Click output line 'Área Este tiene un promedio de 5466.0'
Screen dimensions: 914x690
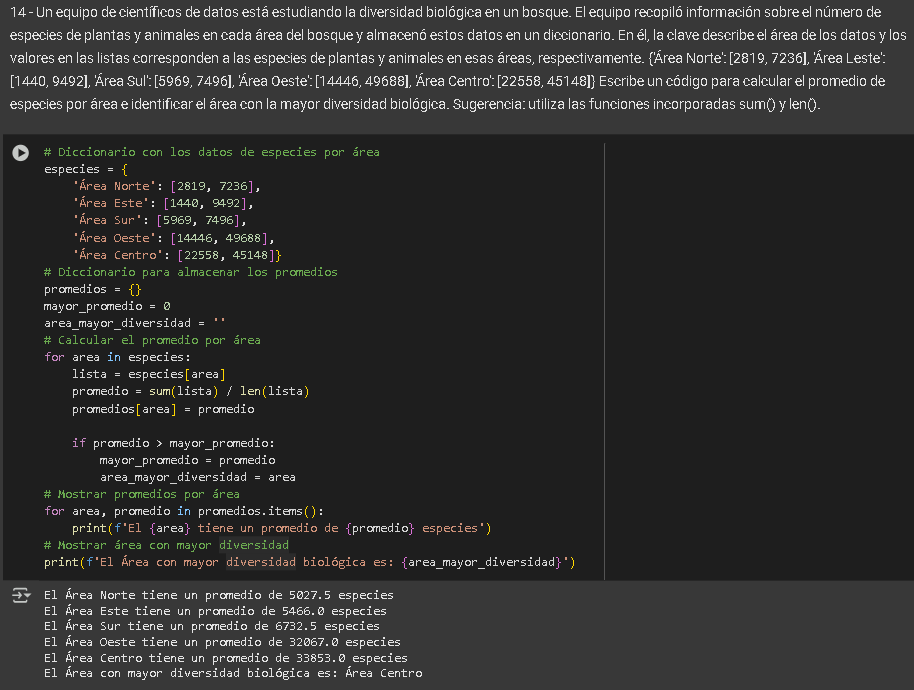[x=215, y=611]
